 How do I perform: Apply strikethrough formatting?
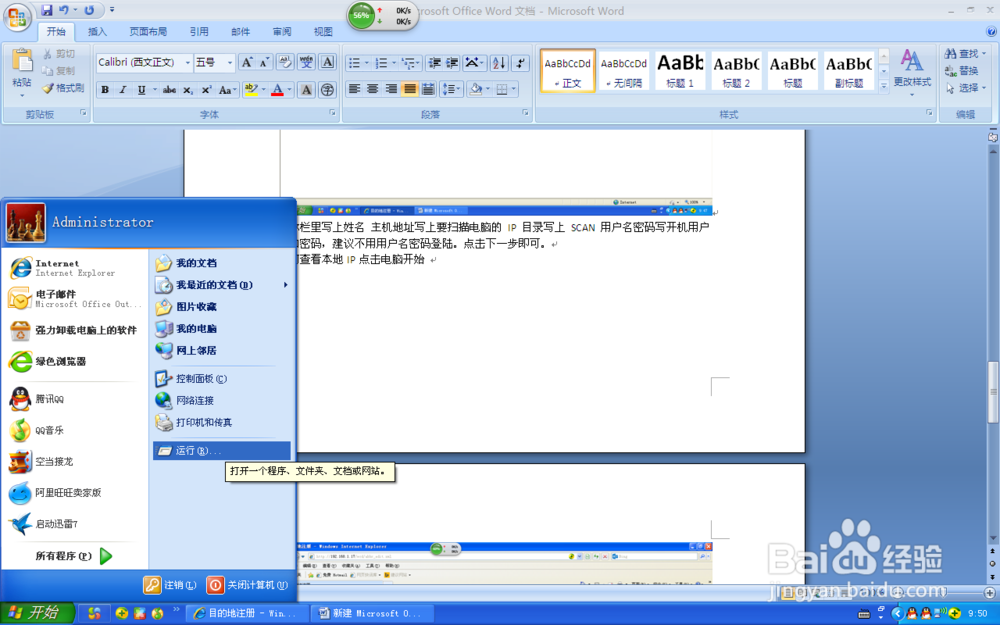(169, 90)
